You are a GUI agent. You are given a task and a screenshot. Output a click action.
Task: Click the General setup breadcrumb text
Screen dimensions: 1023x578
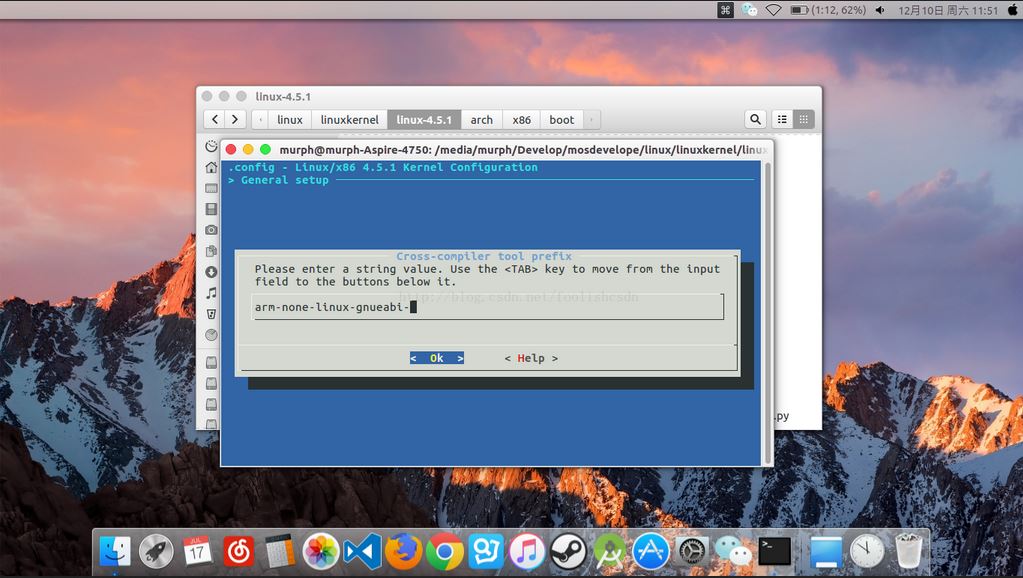(x=284, y=180)
